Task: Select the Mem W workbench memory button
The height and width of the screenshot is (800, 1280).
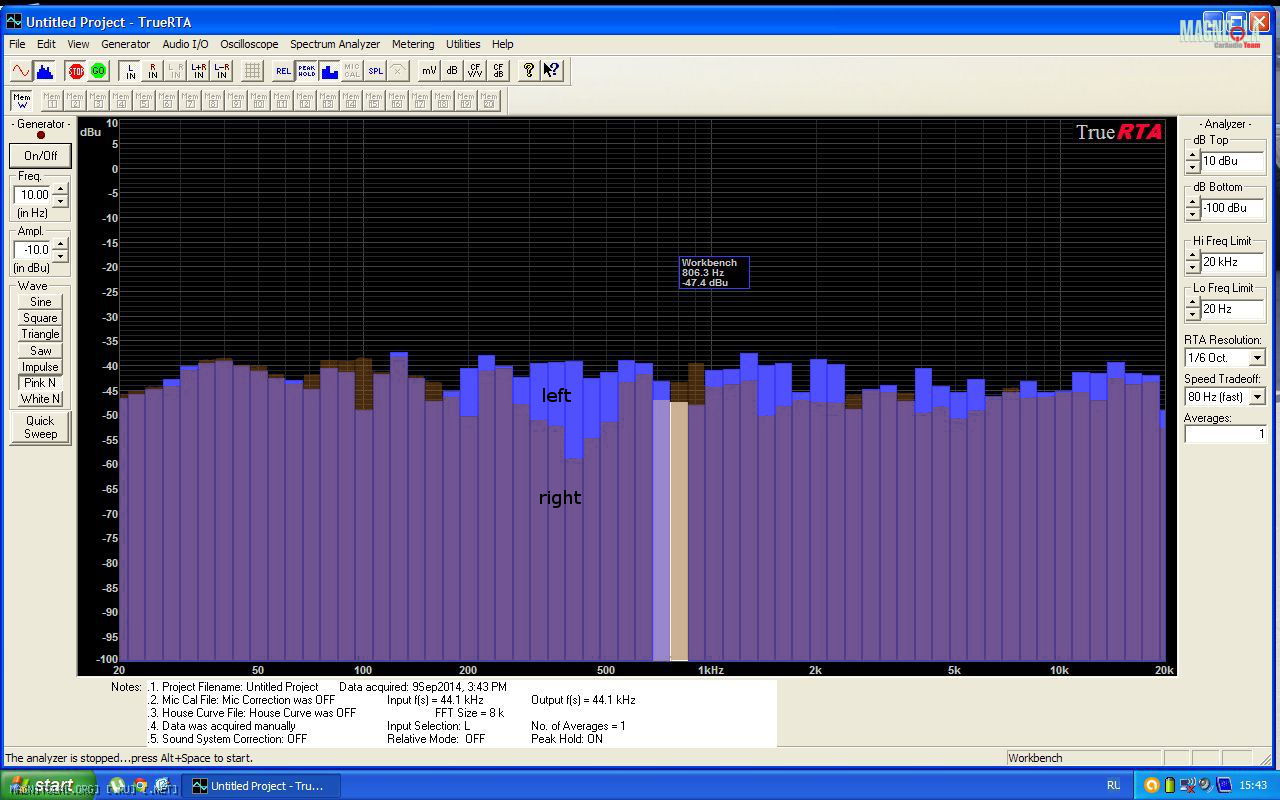Action: (x=21, y=100)
